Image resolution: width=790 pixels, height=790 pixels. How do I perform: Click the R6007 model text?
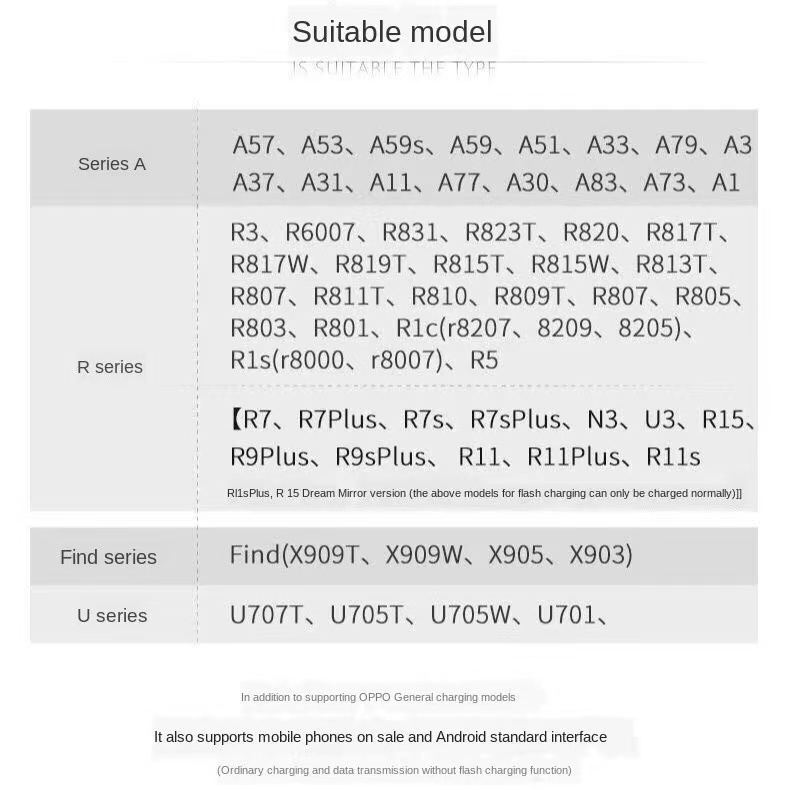[320, 233]
